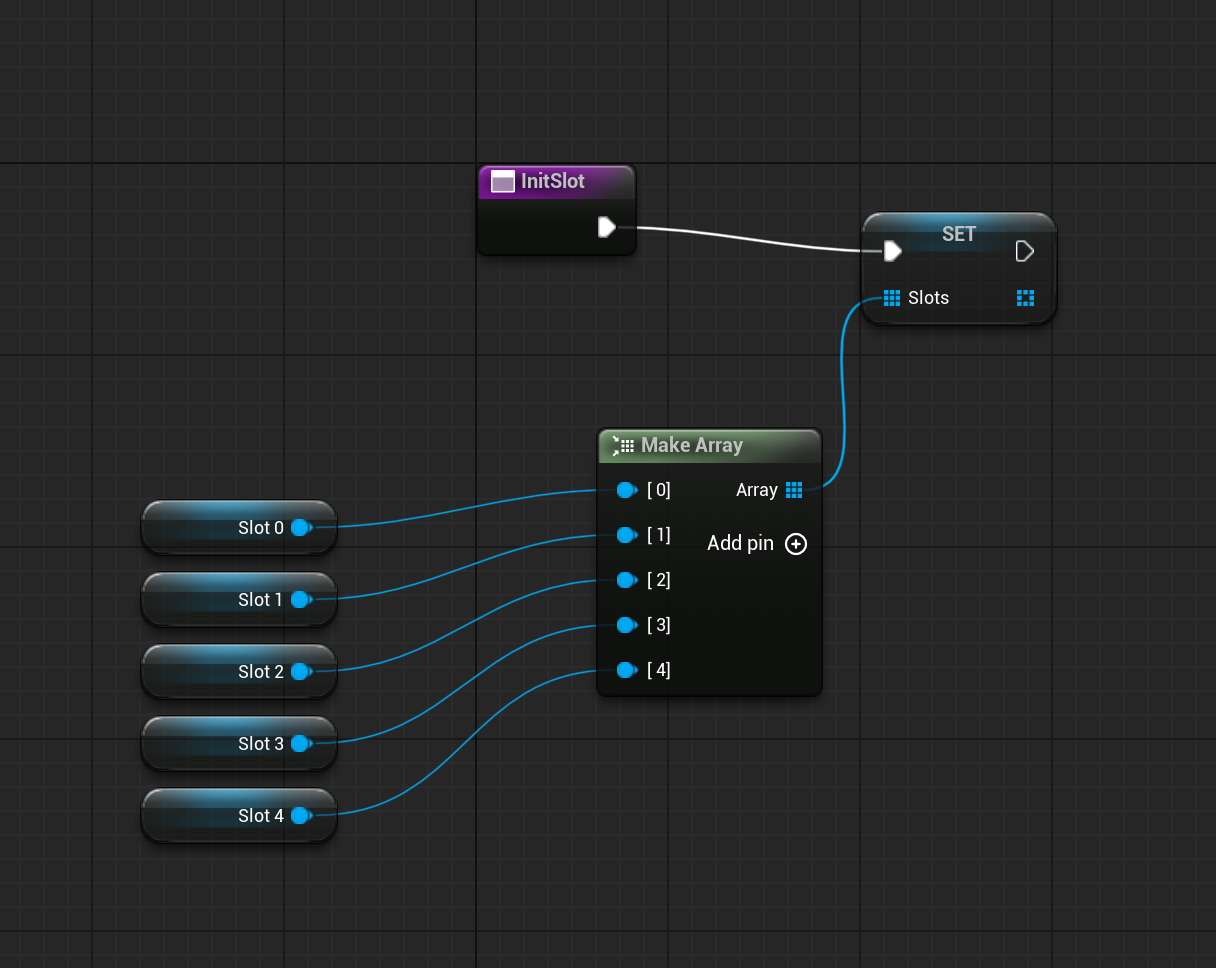Click the Make Array [4] input pin
1216x968 pixels.
point(626,670)
